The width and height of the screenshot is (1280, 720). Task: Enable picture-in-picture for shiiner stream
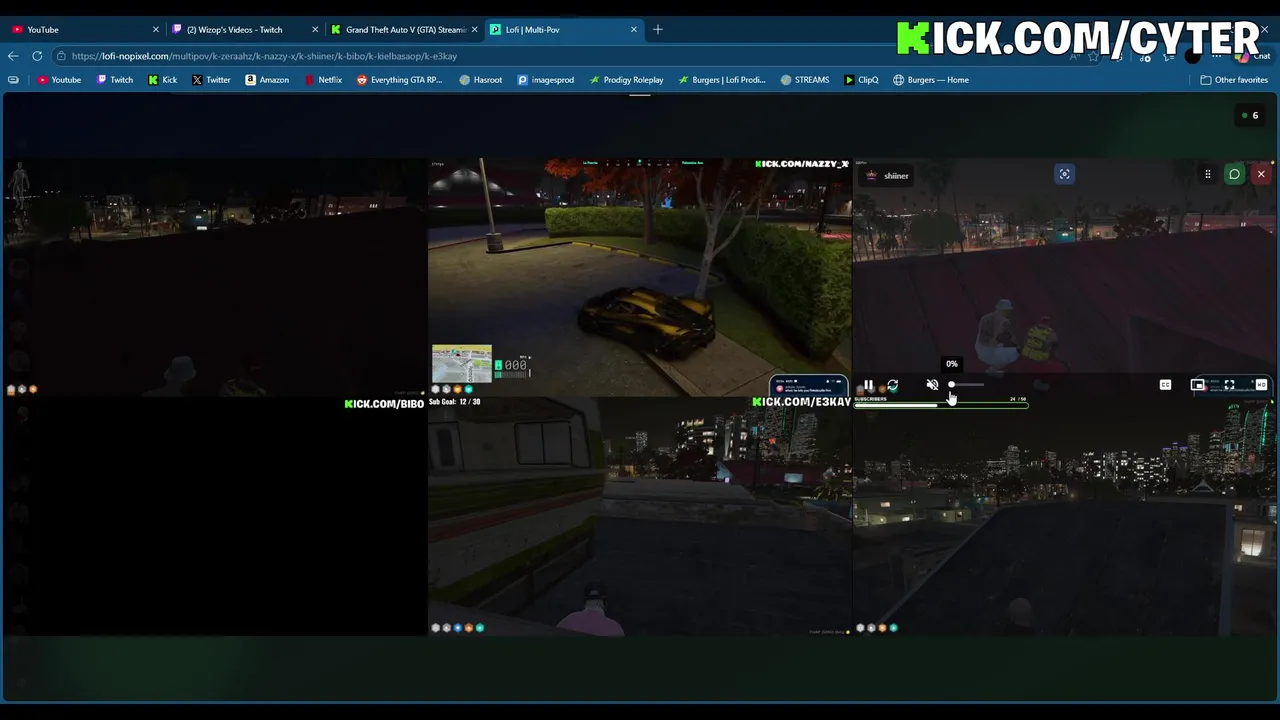click(1197, 385)
